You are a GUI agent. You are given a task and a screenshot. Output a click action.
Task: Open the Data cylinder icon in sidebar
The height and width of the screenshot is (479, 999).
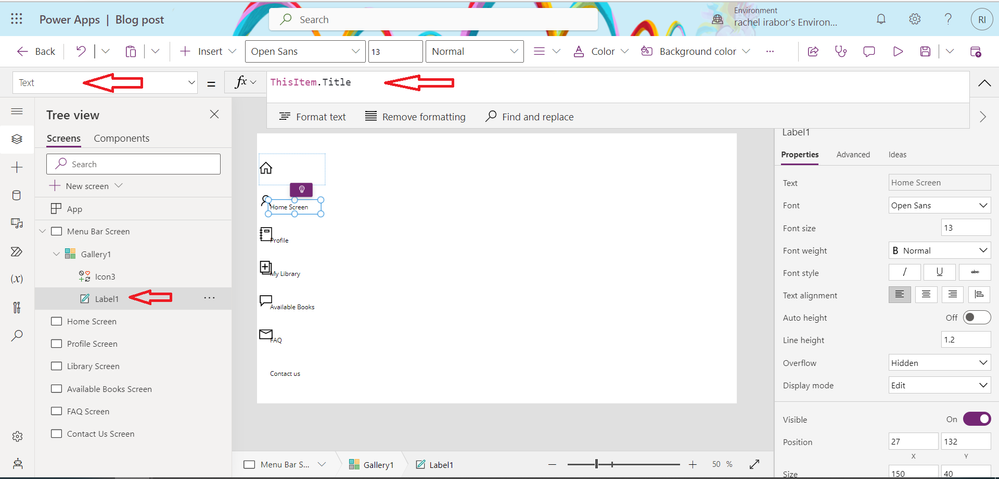(x=17, y=196)
